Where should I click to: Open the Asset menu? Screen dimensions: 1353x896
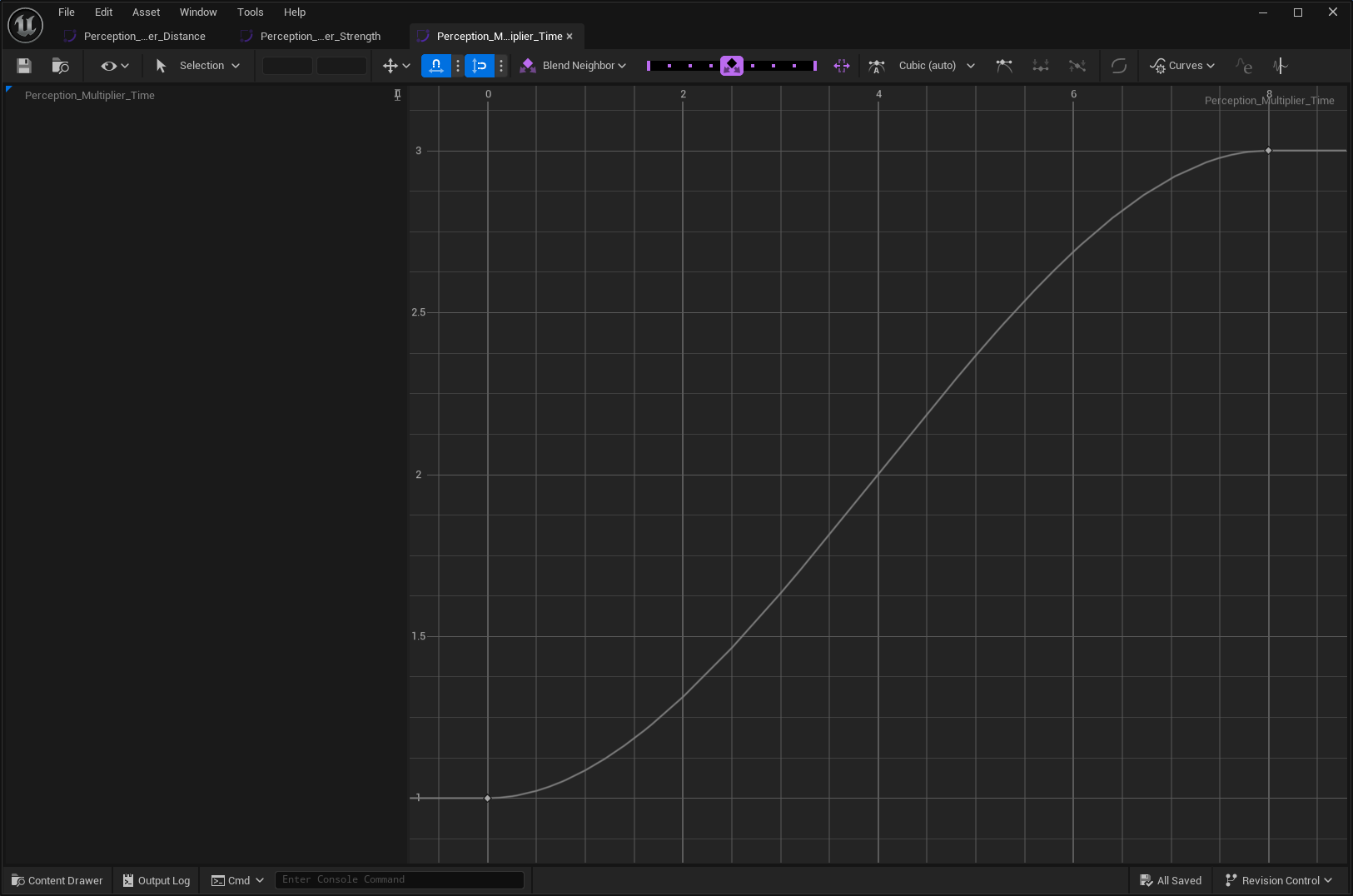[146, 12]
